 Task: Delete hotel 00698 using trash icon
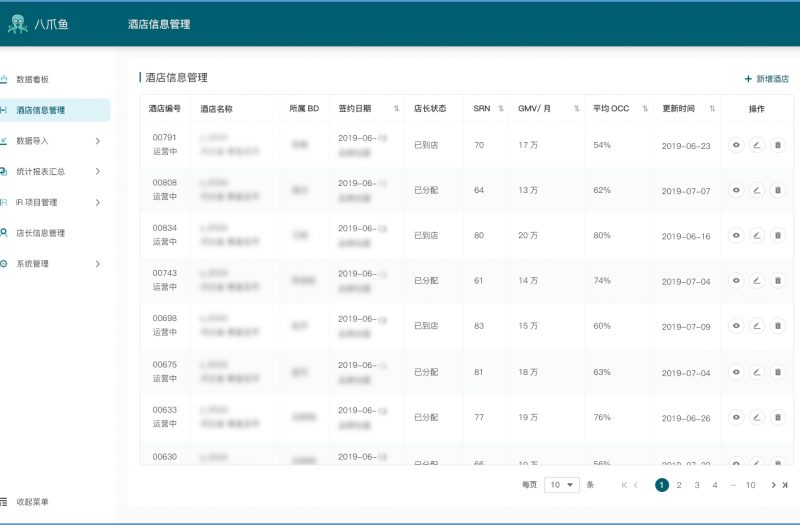pyautogui.click(x=778, y=326)
